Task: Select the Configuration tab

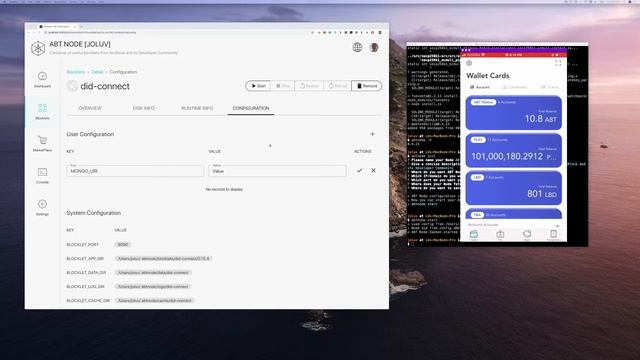Action: coord(251,108)
